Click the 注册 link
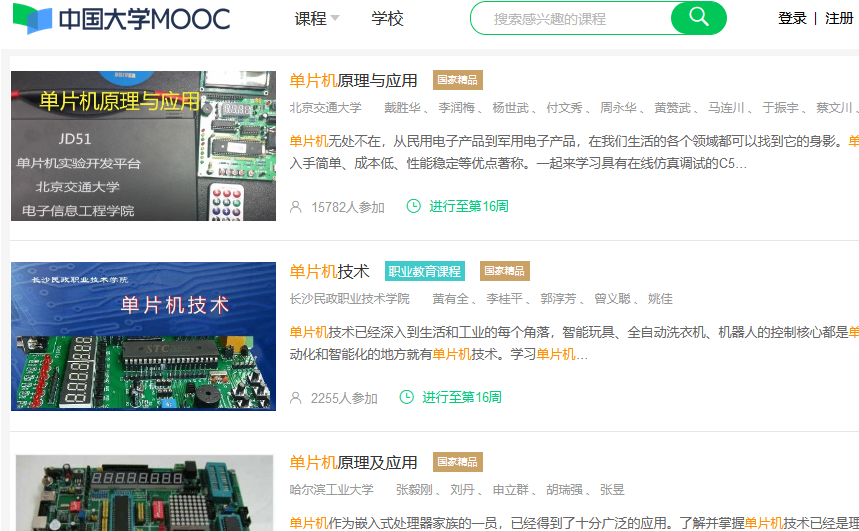 [x=839, y=18]
